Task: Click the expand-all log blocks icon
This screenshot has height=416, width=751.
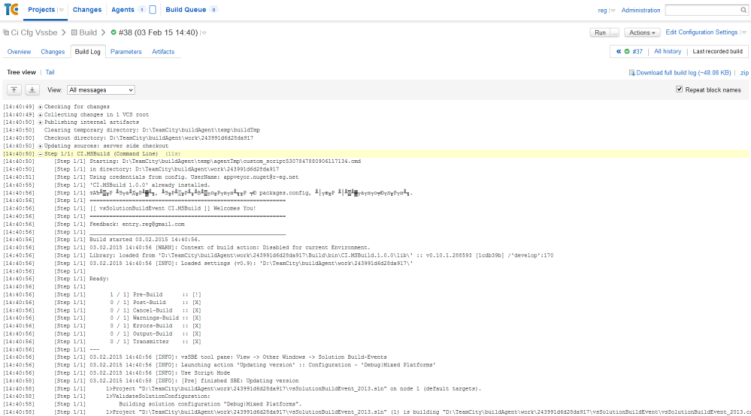Action: point(32,90)
